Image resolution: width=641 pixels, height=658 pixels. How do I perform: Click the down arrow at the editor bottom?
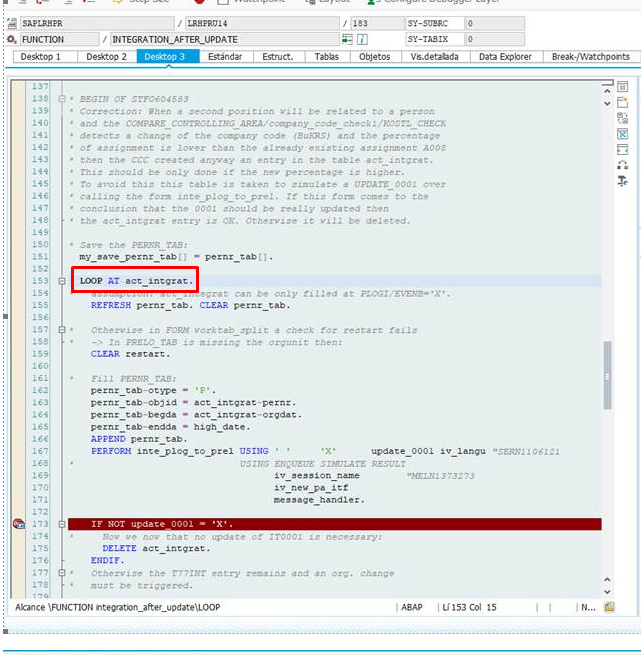coord(607,592)
